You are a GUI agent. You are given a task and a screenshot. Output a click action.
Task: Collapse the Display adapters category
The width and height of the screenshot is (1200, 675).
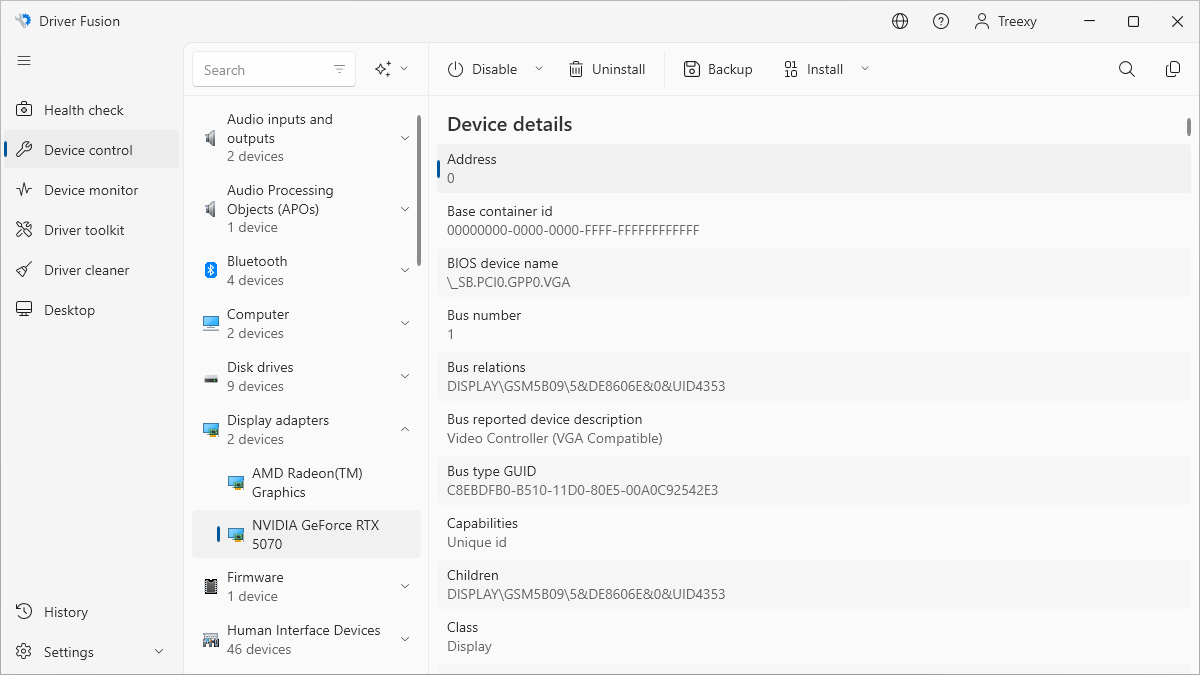click(x=405, y=430)
